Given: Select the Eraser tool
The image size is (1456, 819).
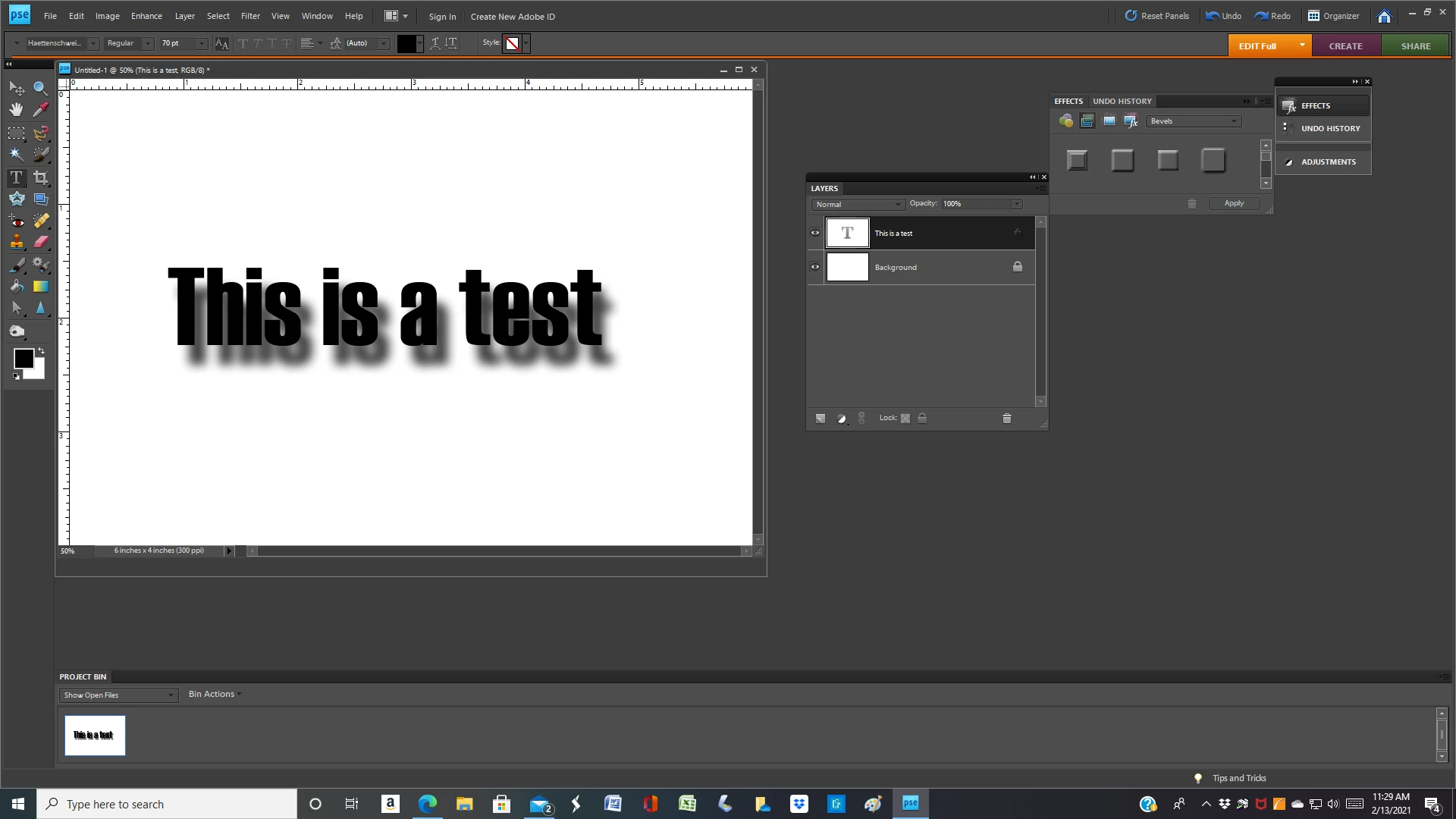Looking at the screenshot, I should coord(40,243).
